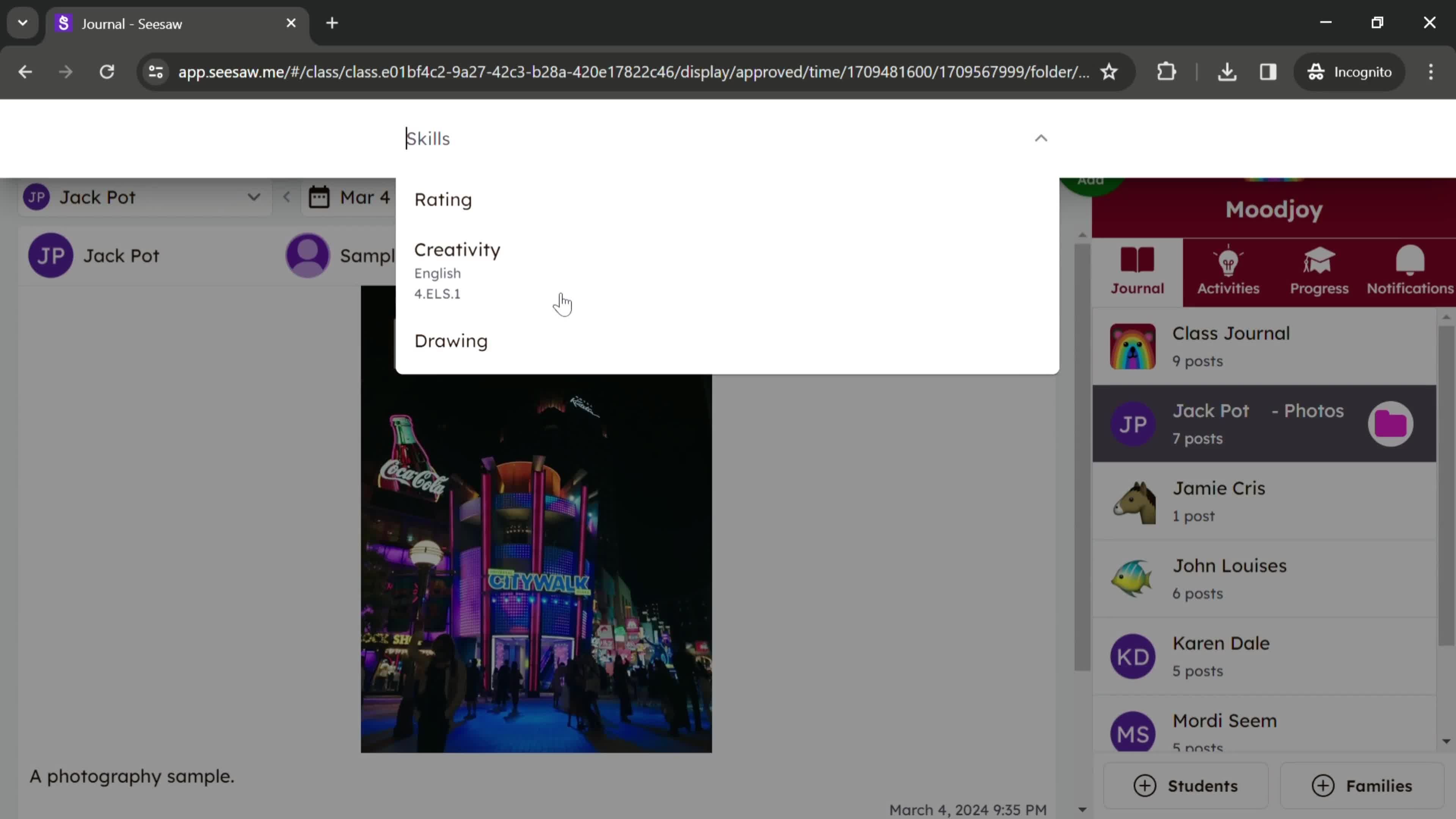
Task: Click the 9 posts count under Class Journal
Action: 1197,361
